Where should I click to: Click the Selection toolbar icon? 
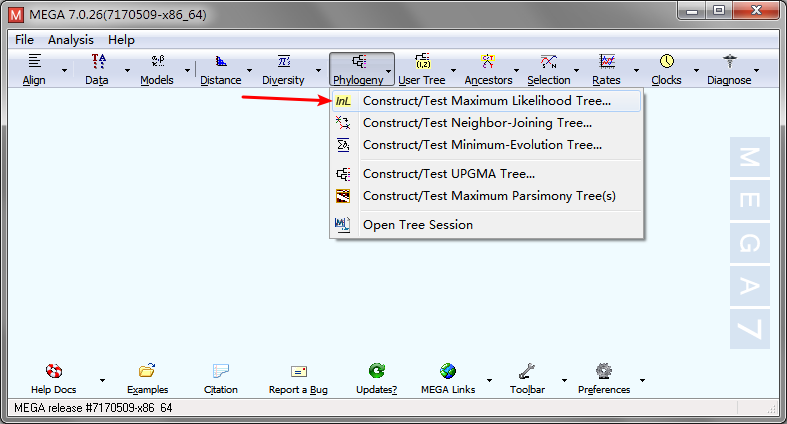point(549,61)
